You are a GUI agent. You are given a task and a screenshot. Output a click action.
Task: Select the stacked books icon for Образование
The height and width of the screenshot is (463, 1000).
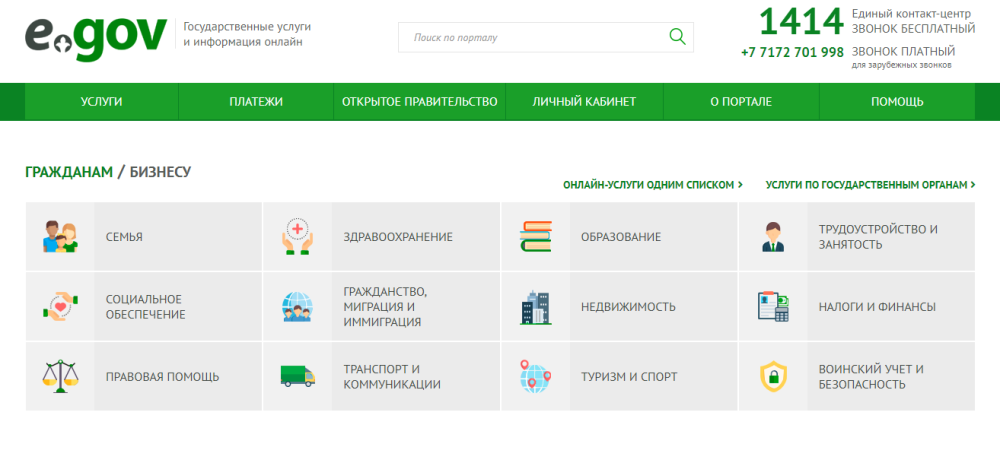coord(535,237)
